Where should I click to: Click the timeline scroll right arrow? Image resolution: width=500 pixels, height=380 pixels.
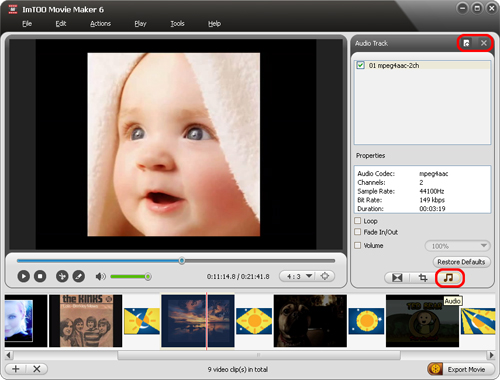coord(491,355)
